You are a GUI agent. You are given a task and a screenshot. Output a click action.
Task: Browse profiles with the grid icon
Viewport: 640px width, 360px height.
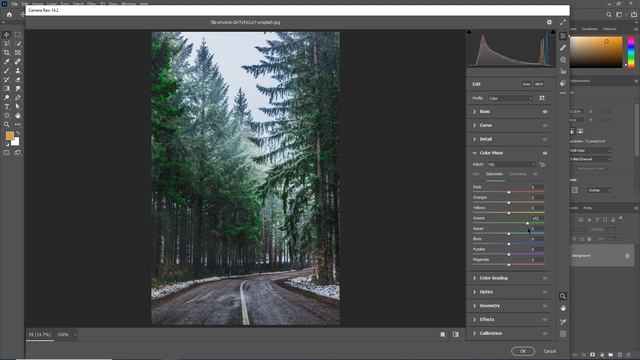click(542, 98)
